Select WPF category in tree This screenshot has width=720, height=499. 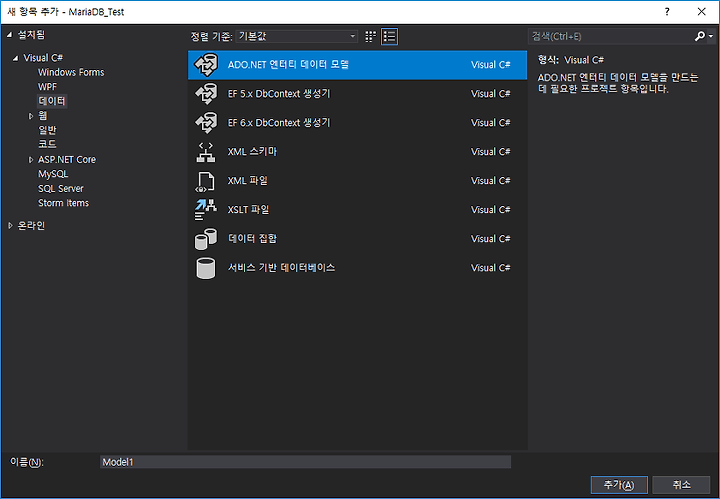click(x=47, y=87)
